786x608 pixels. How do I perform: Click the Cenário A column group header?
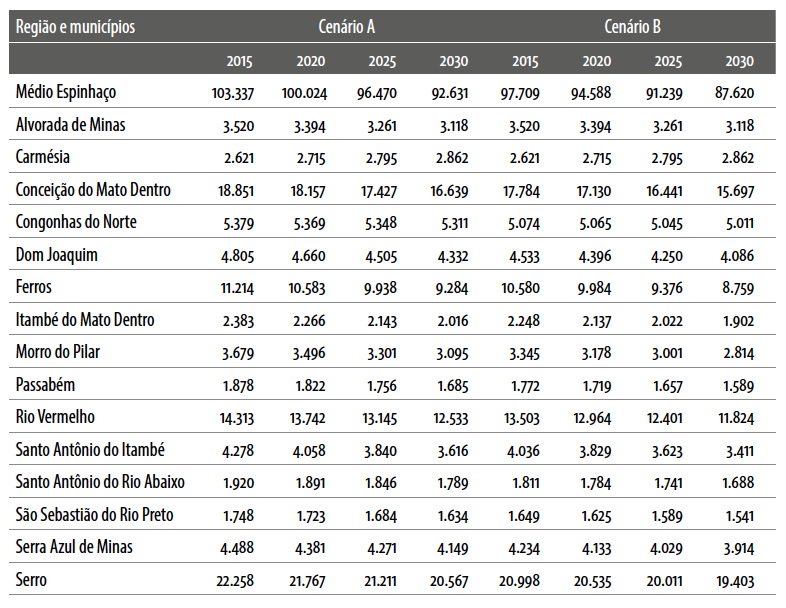(x=348, y=27)
